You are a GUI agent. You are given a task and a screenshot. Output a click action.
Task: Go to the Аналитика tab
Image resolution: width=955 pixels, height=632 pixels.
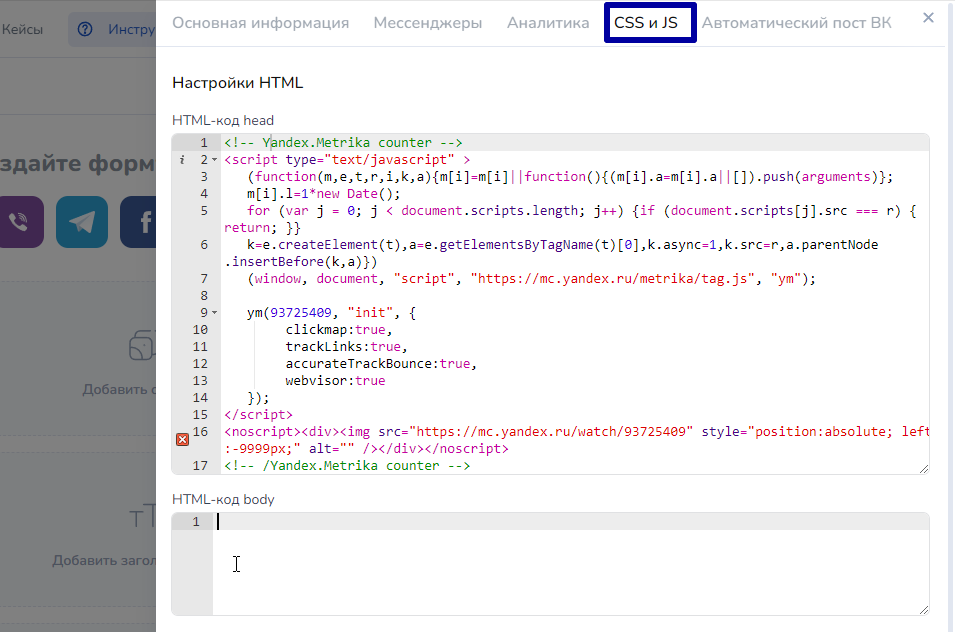pos(548,23)
